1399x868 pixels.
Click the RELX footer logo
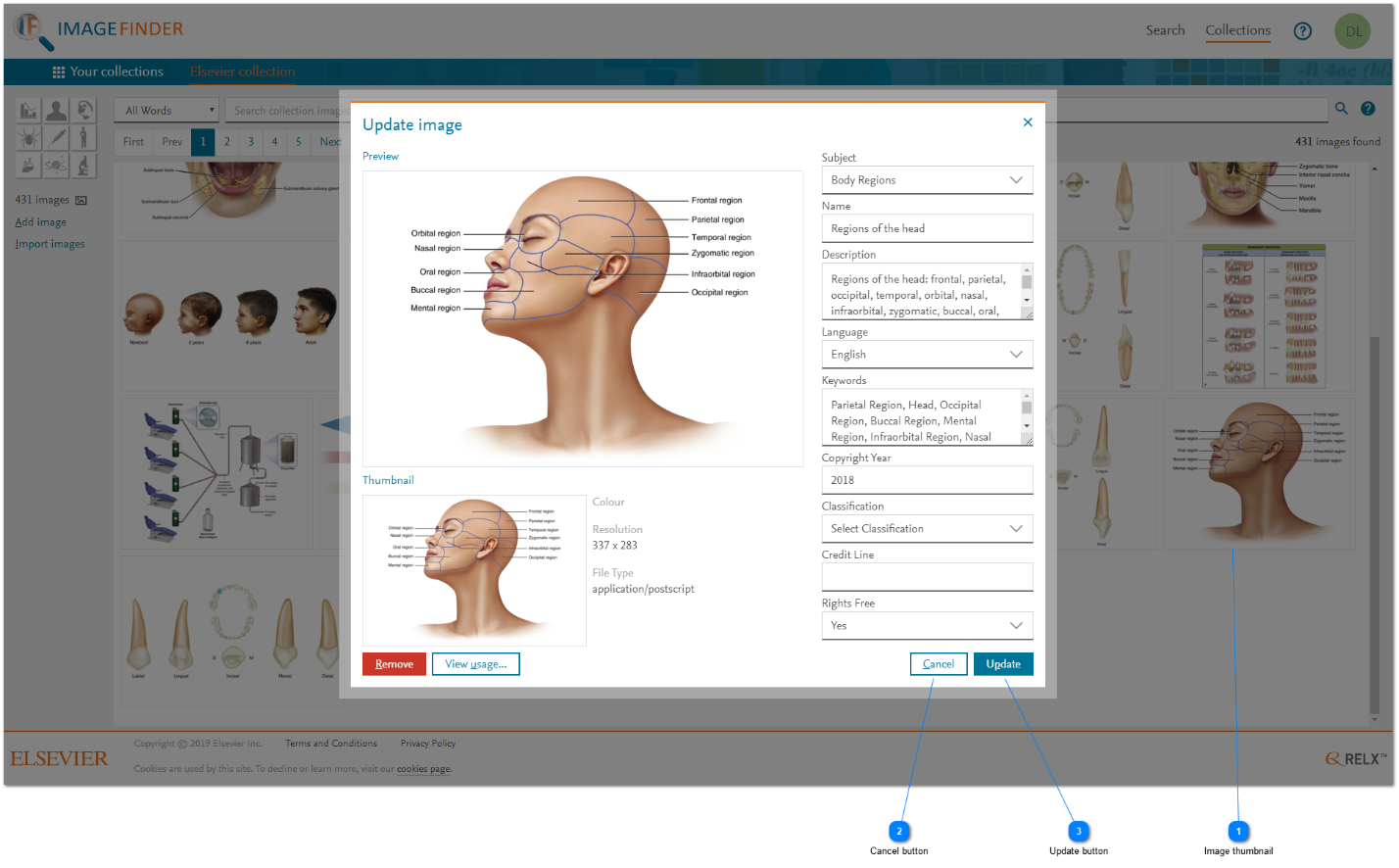[x=1357, y=759]
